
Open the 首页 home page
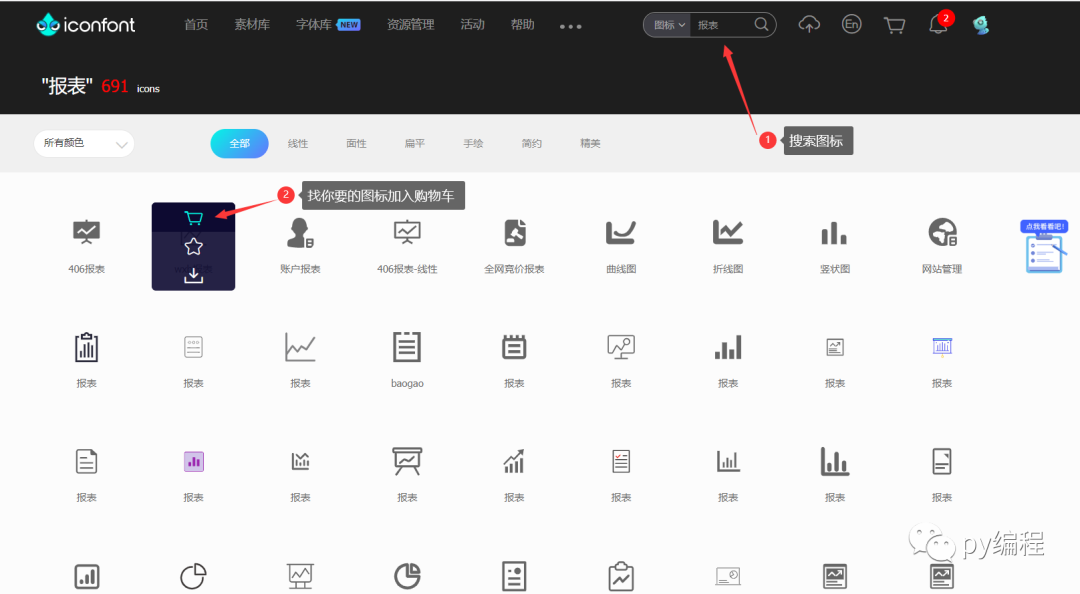coord(196,25)
